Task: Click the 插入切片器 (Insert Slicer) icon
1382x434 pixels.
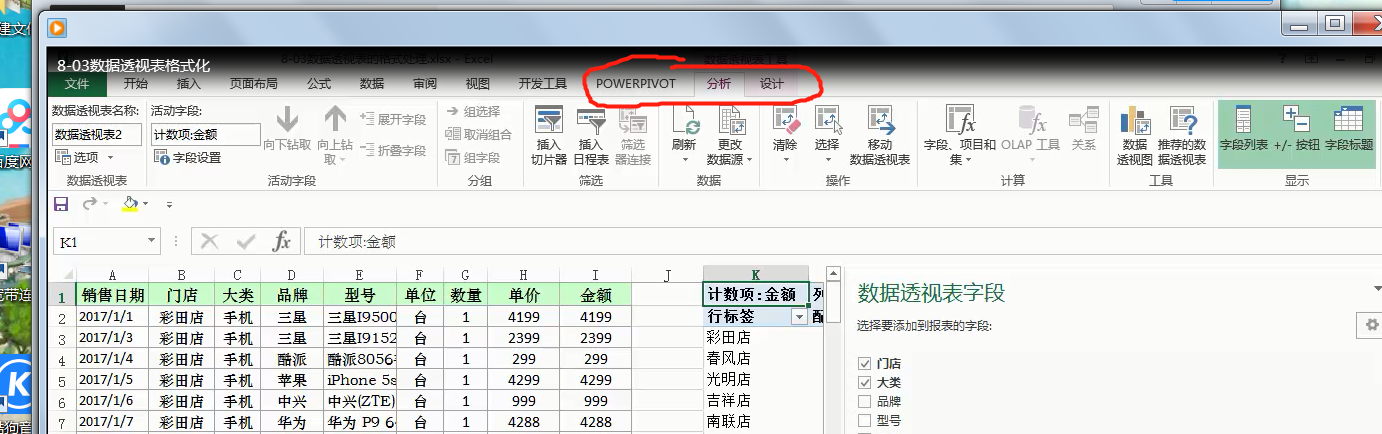Action: (549, 122)
